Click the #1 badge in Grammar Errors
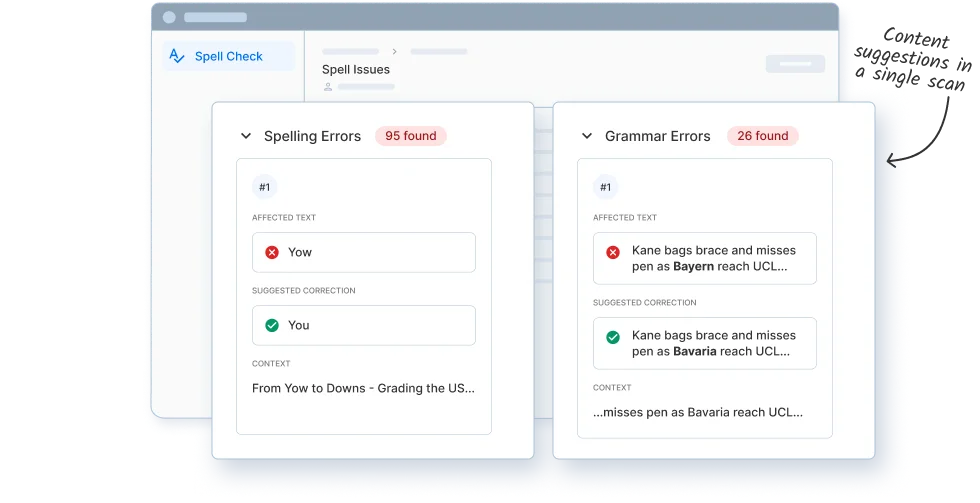980x503 pixels. [606, 187]
